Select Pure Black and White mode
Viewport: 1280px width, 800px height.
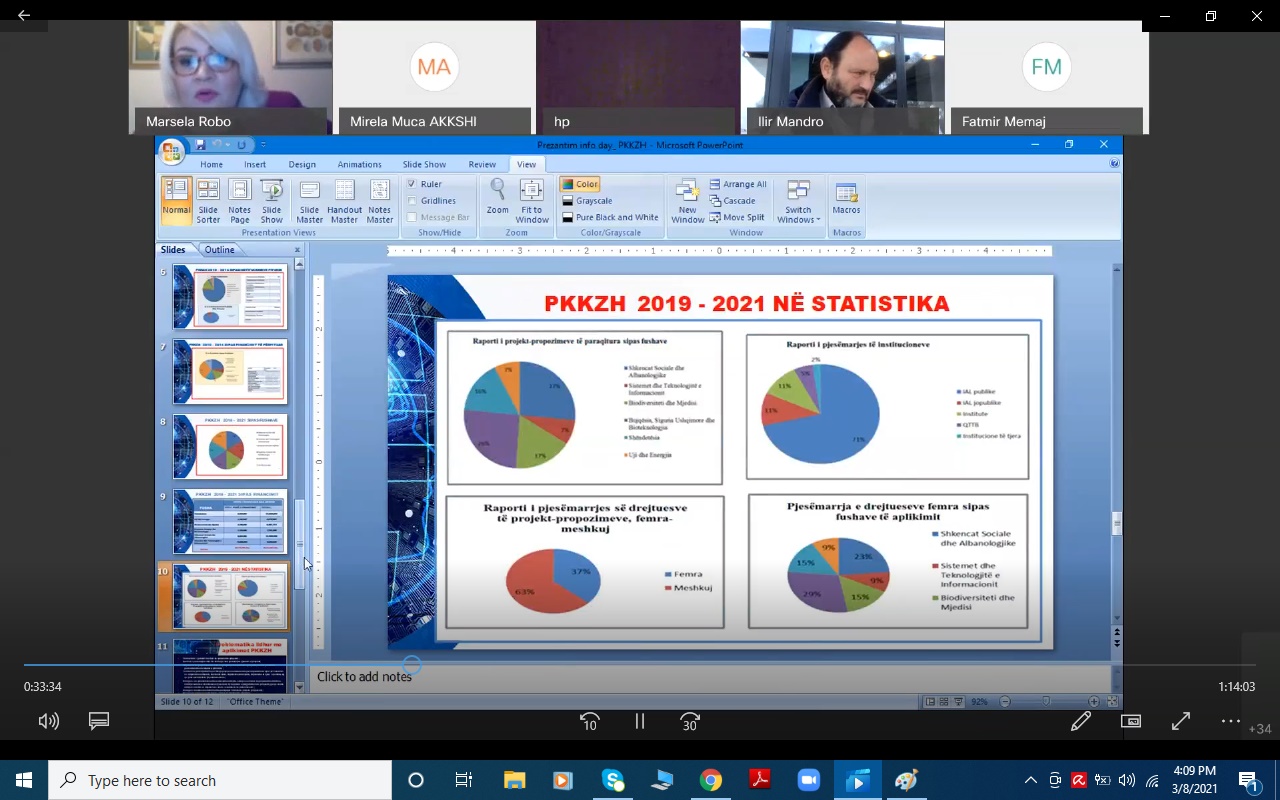[x=609, y=217]
